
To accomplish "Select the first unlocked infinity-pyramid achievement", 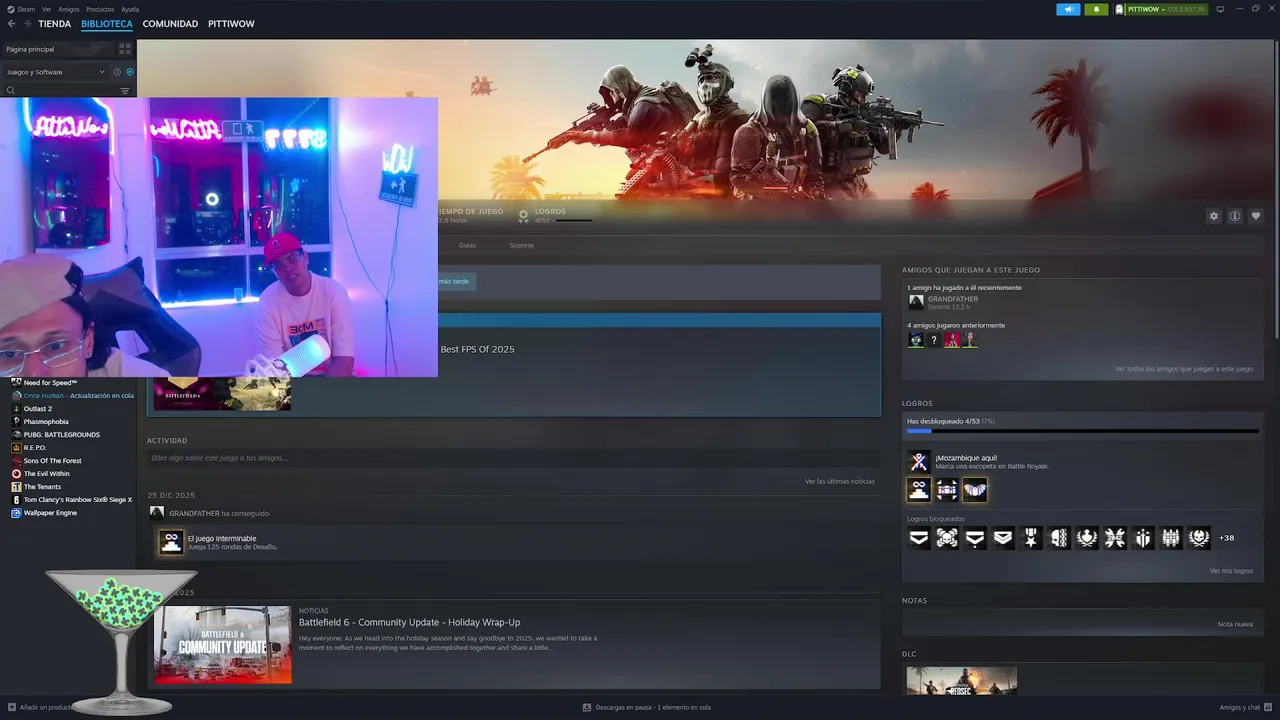I will point(918,489).
